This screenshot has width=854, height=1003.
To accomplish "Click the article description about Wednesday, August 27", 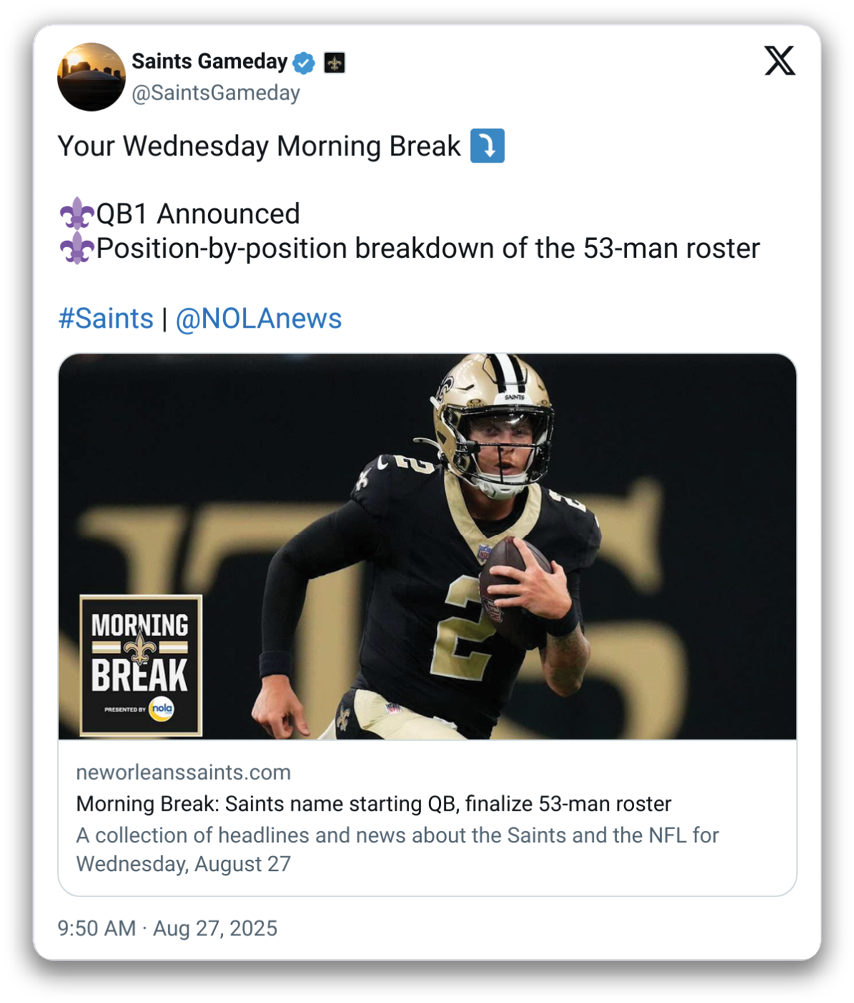I will tap(397, 848).
